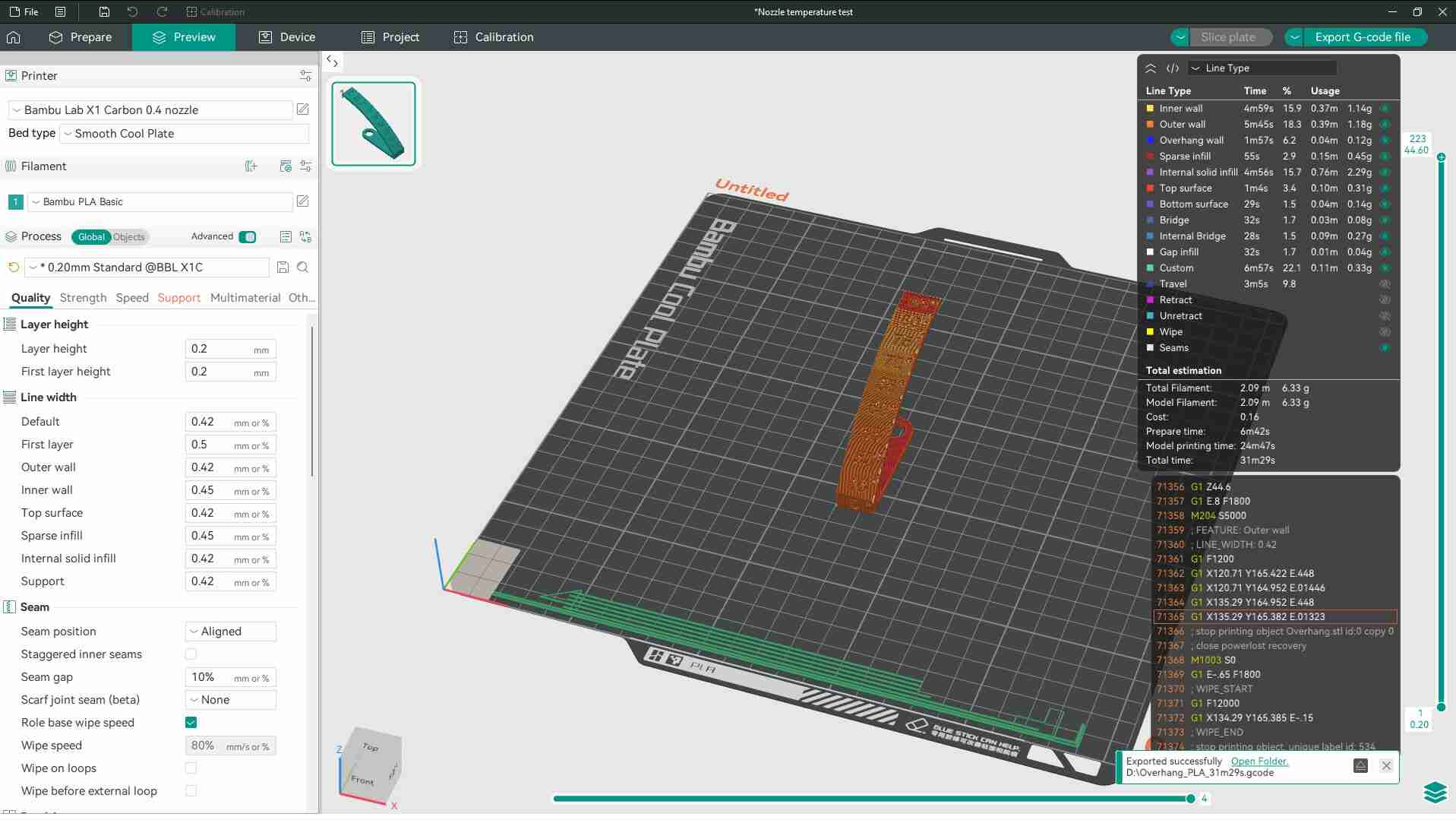
Task: Enable Wipe on loops checkbox
Action: tap(191, 768)
